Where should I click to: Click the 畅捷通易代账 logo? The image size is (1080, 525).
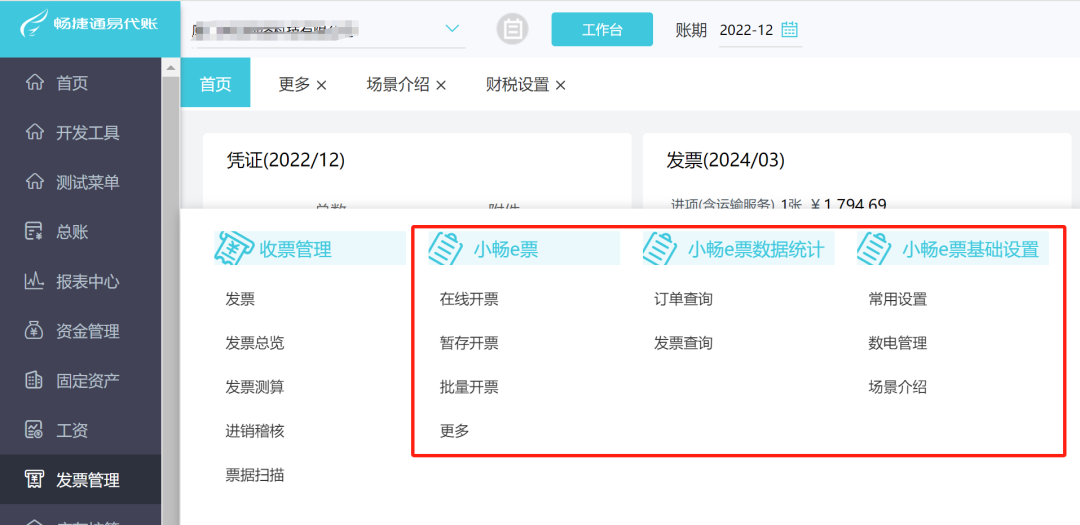(90, 24)
